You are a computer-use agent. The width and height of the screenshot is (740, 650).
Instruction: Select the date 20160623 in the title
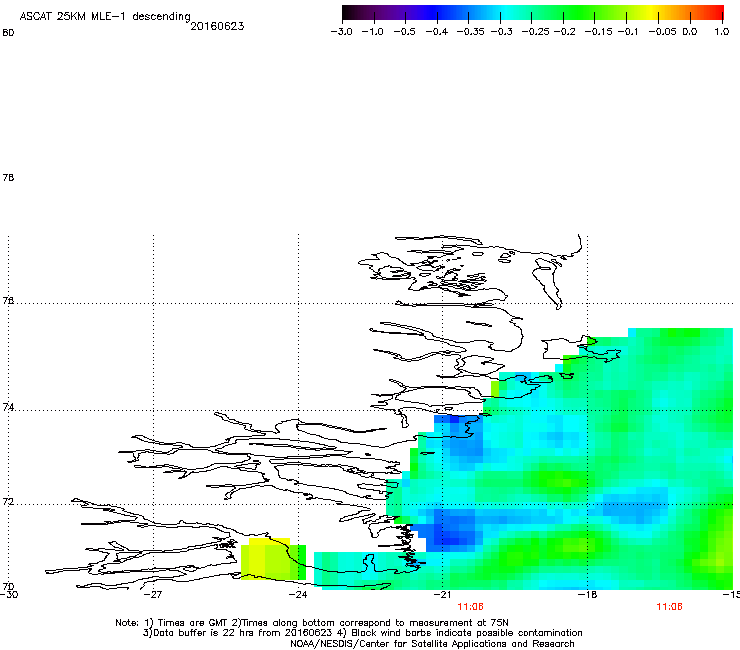tap(217, 26)
